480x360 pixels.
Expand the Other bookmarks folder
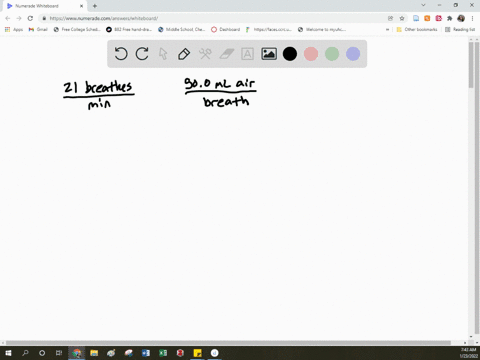click(417, 29)
